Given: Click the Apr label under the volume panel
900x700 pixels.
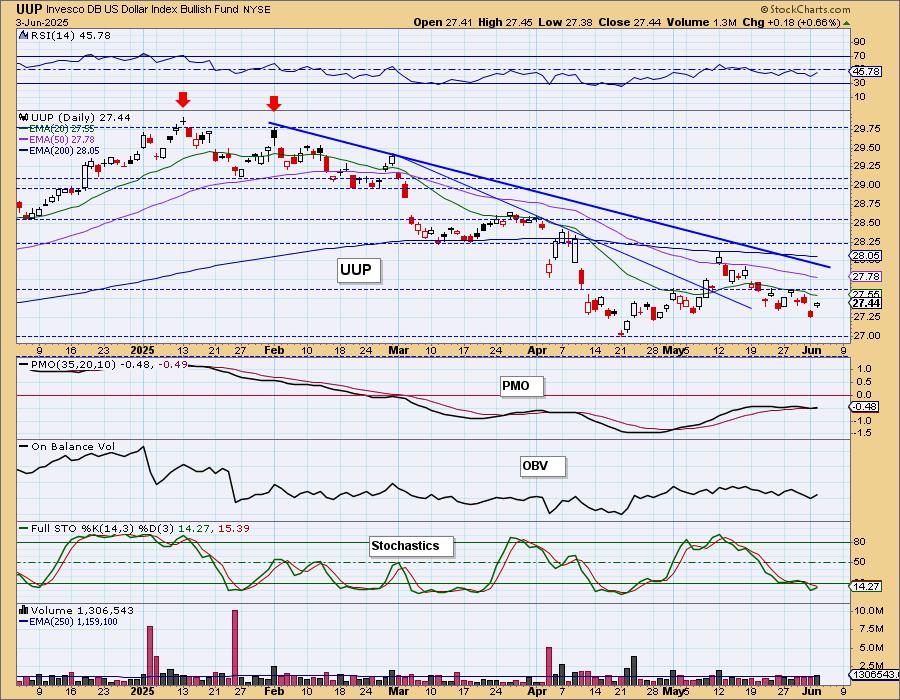Looking at the screenshot, I should tap(537, 691).
